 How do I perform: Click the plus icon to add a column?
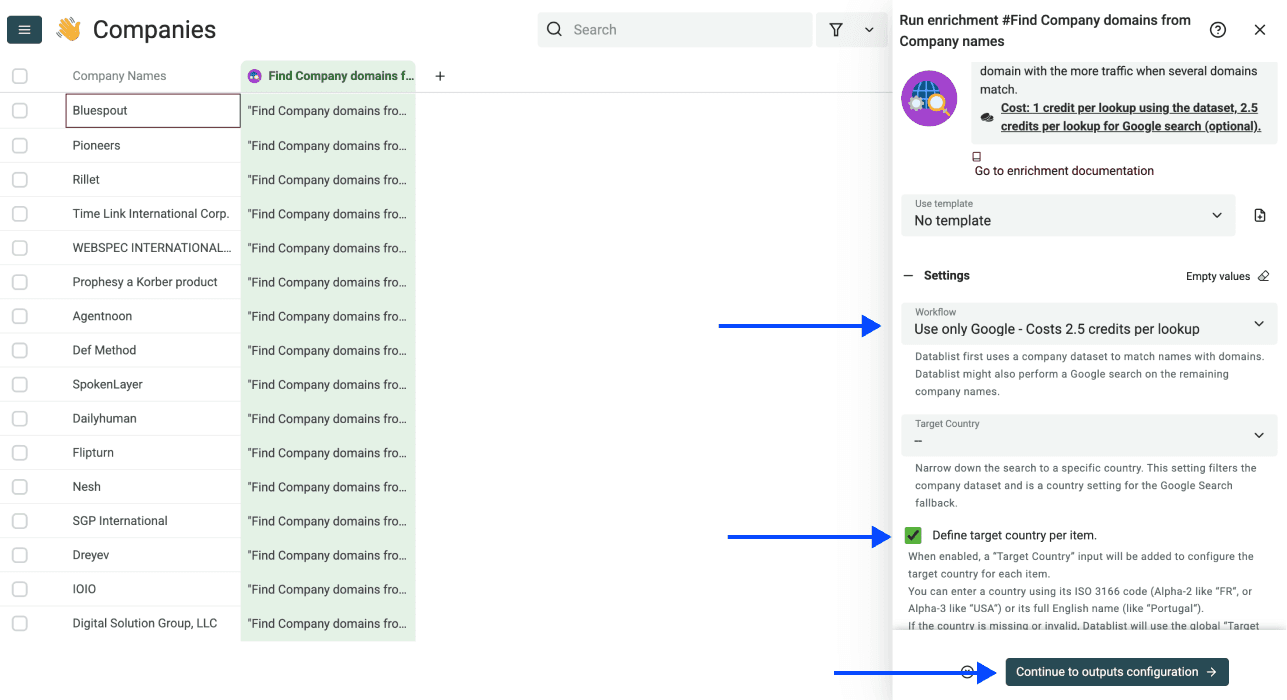coord(439,75)
